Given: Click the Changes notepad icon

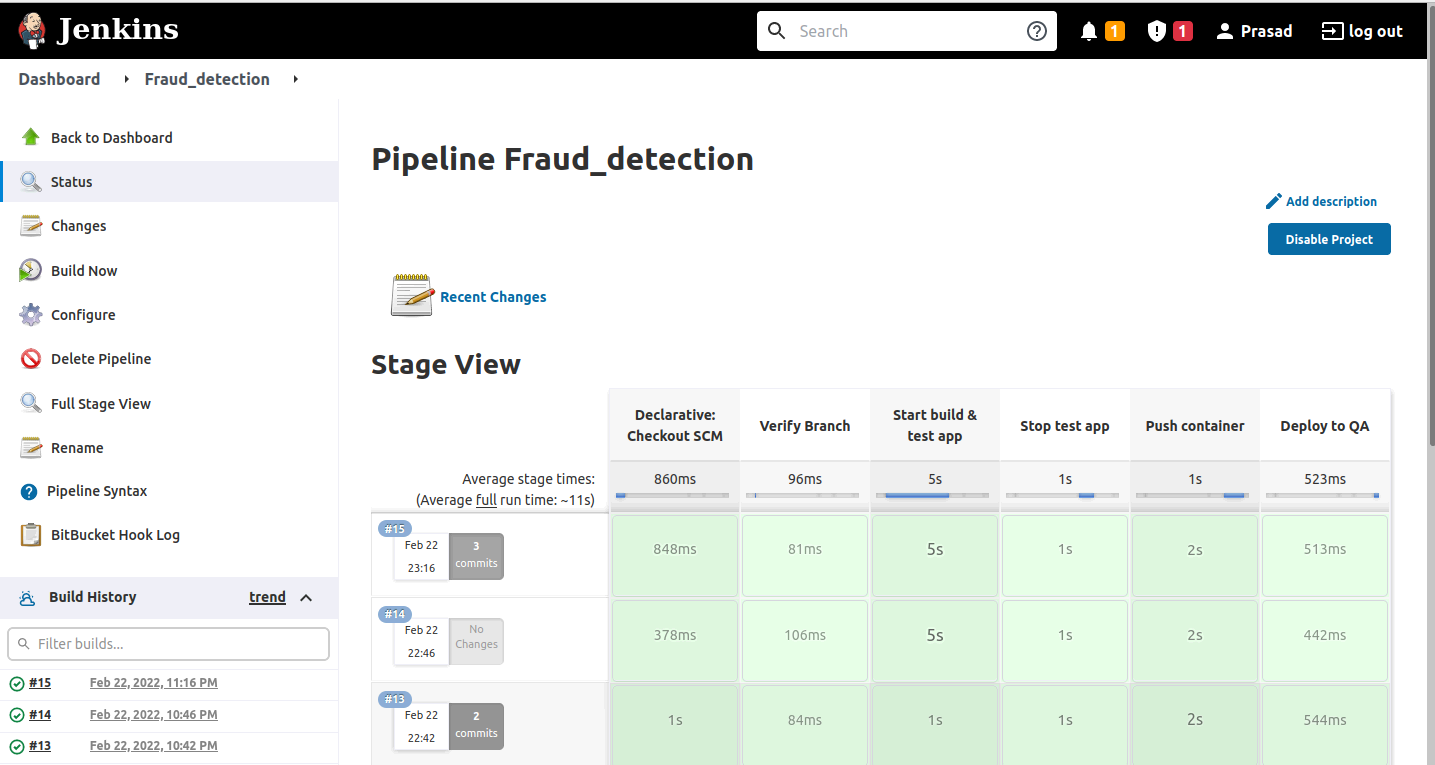Looking at the screenshot, I should [x=31, y=225].
